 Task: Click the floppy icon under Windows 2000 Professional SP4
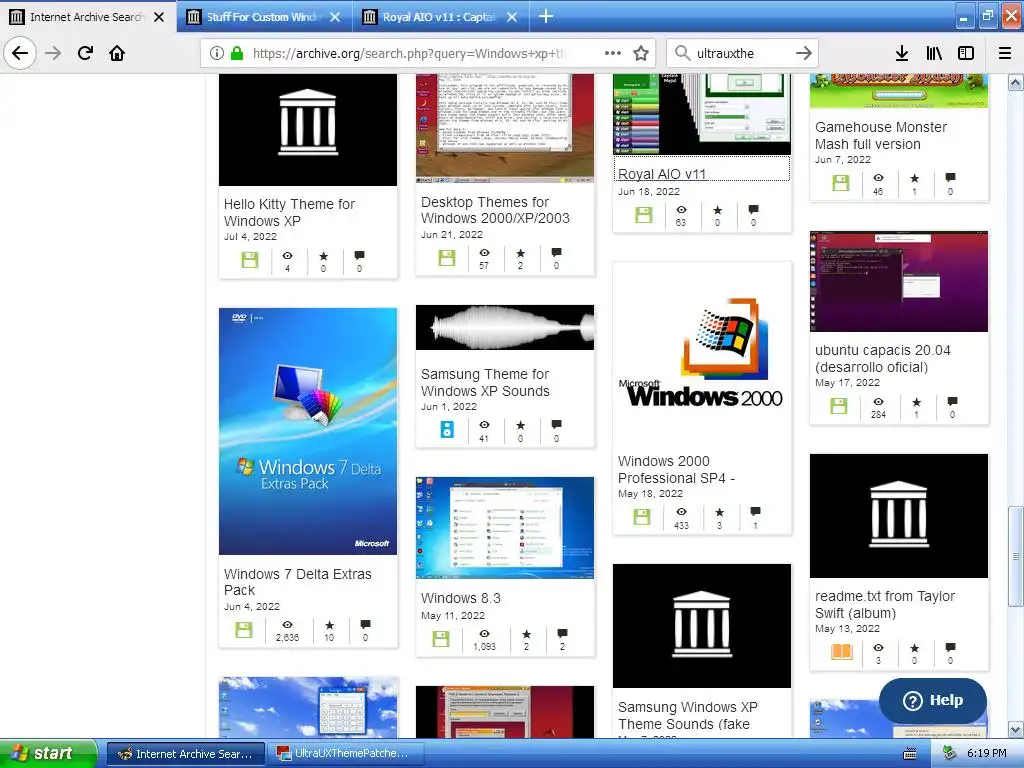point(642,517)
